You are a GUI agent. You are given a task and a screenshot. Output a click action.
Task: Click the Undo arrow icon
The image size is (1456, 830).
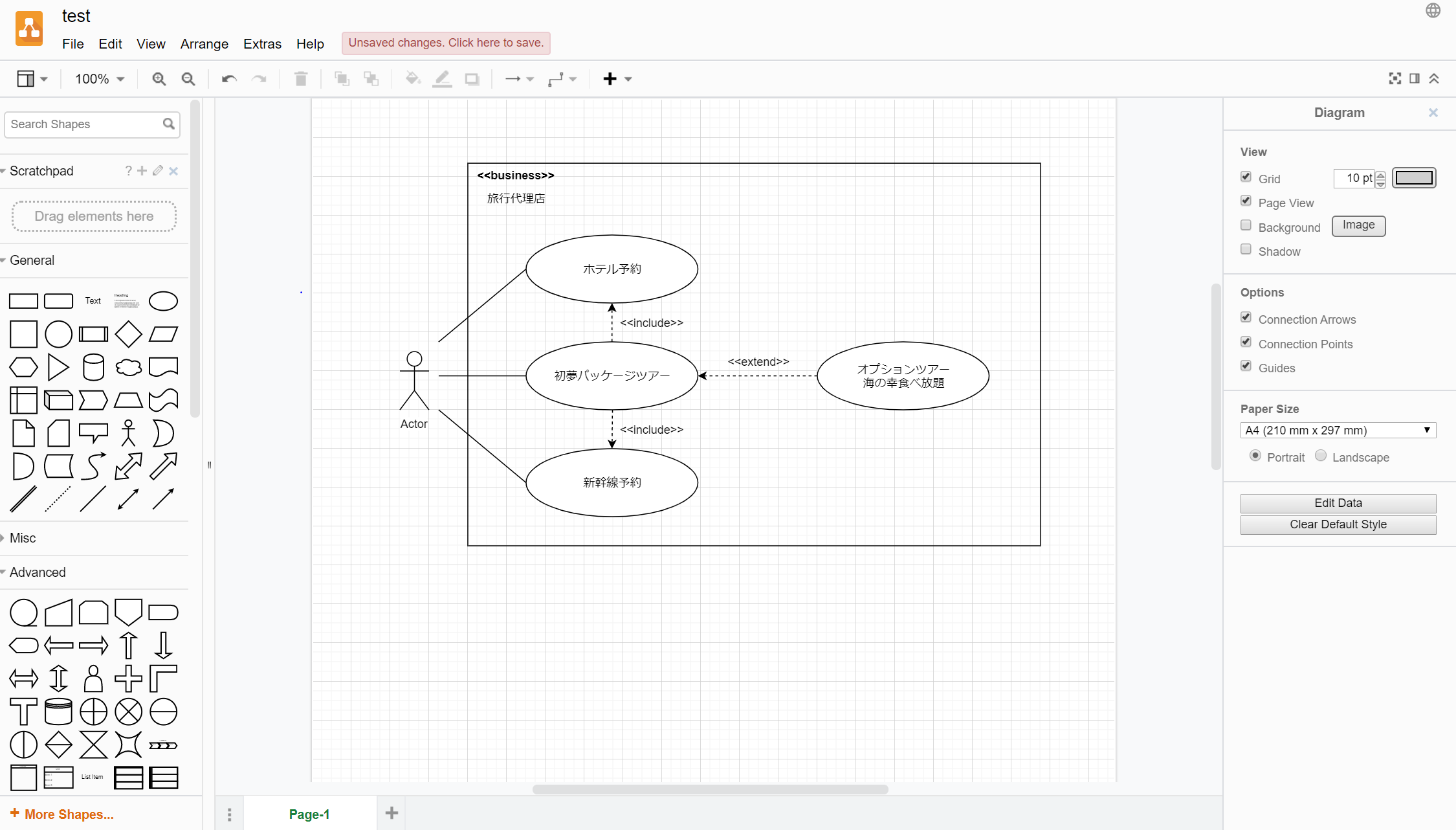tap(229, 79)
